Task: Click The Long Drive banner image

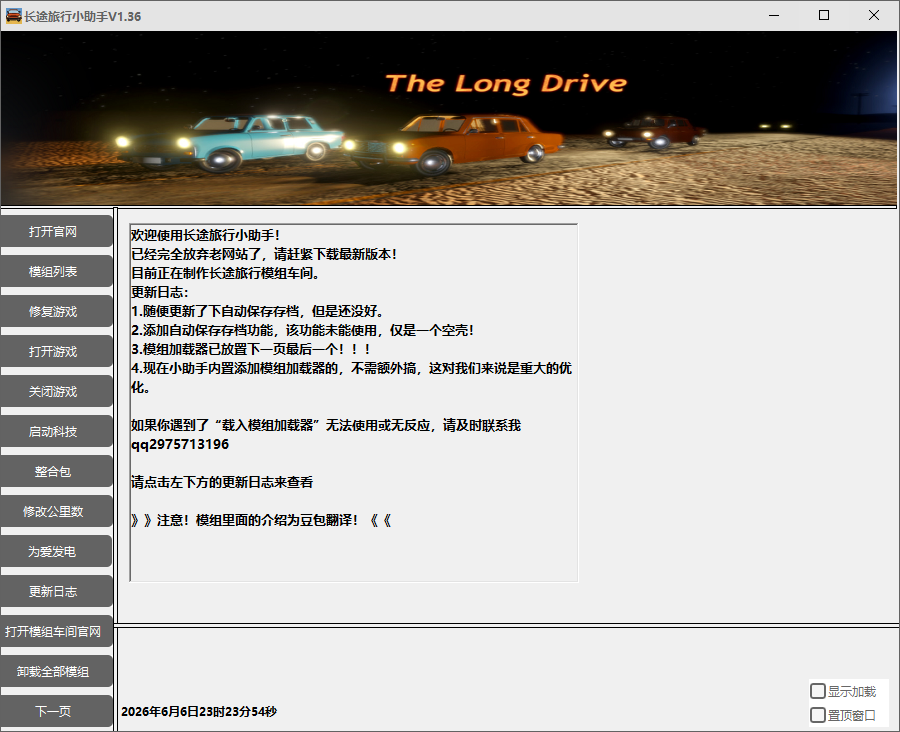Action: click(448, 118)
